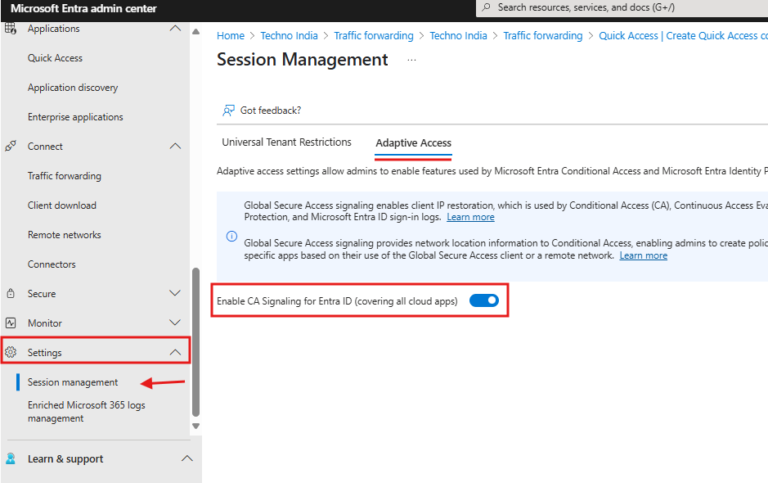
Task: Toggle Enable CA Signaling for Entra ID switch
Action: (484, 301)
